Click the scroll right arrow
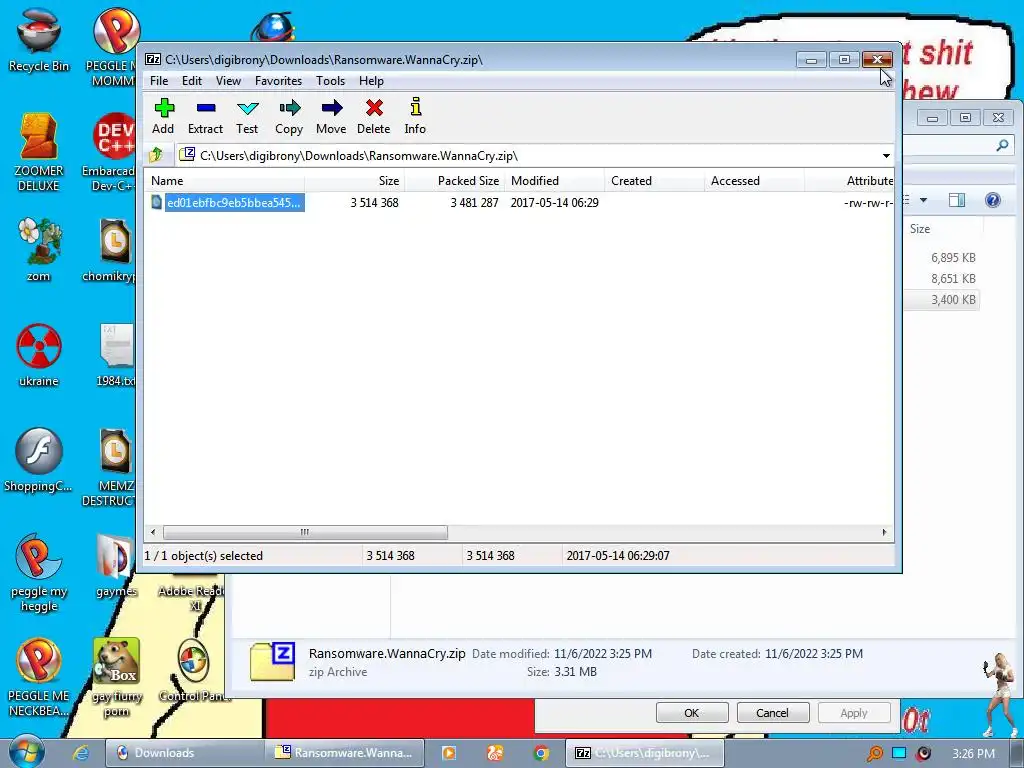This screenshot has height=768, width=1024. 884,532
